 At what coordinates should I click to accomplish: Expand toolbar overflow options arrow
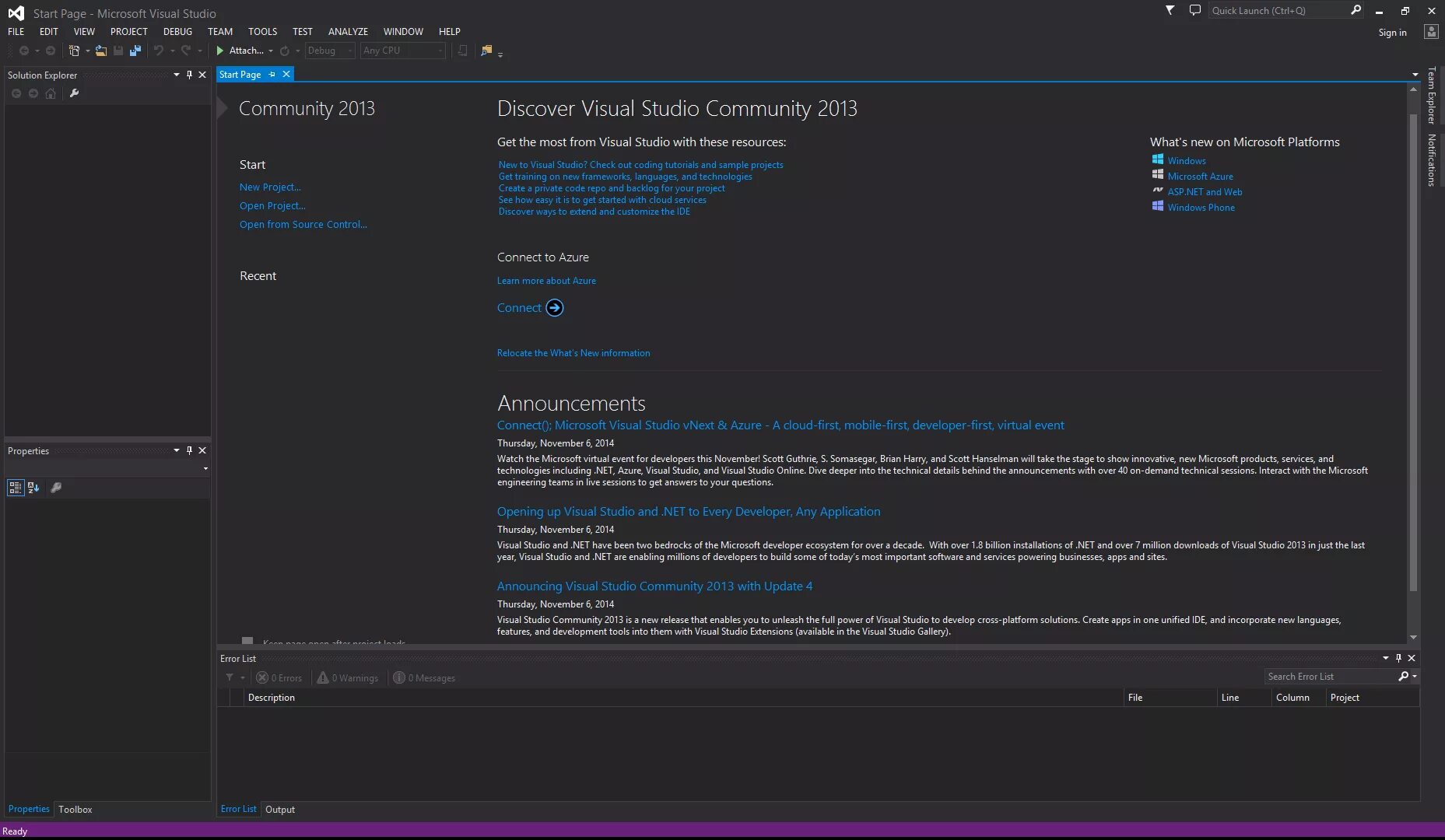point(500,54)
